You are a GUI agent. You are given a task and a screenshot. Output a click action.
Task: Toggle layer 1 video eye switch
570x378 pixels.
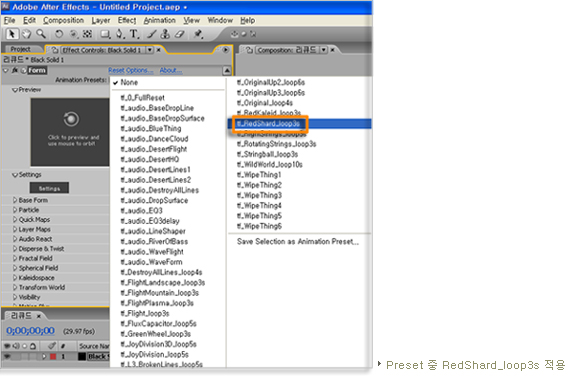(x=7, y=356)
